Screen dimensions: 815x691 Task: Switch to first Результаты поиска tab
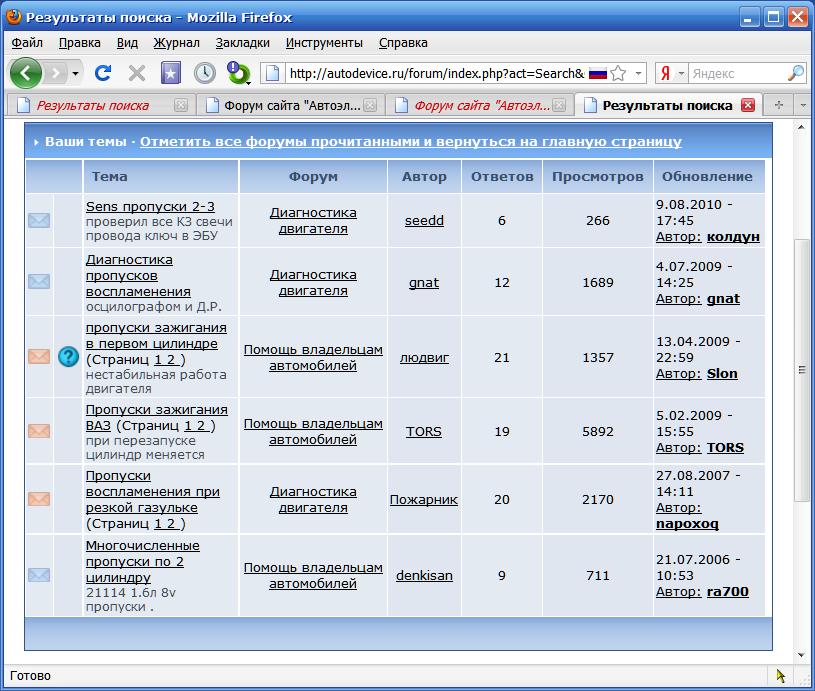(x=101, y=106)
